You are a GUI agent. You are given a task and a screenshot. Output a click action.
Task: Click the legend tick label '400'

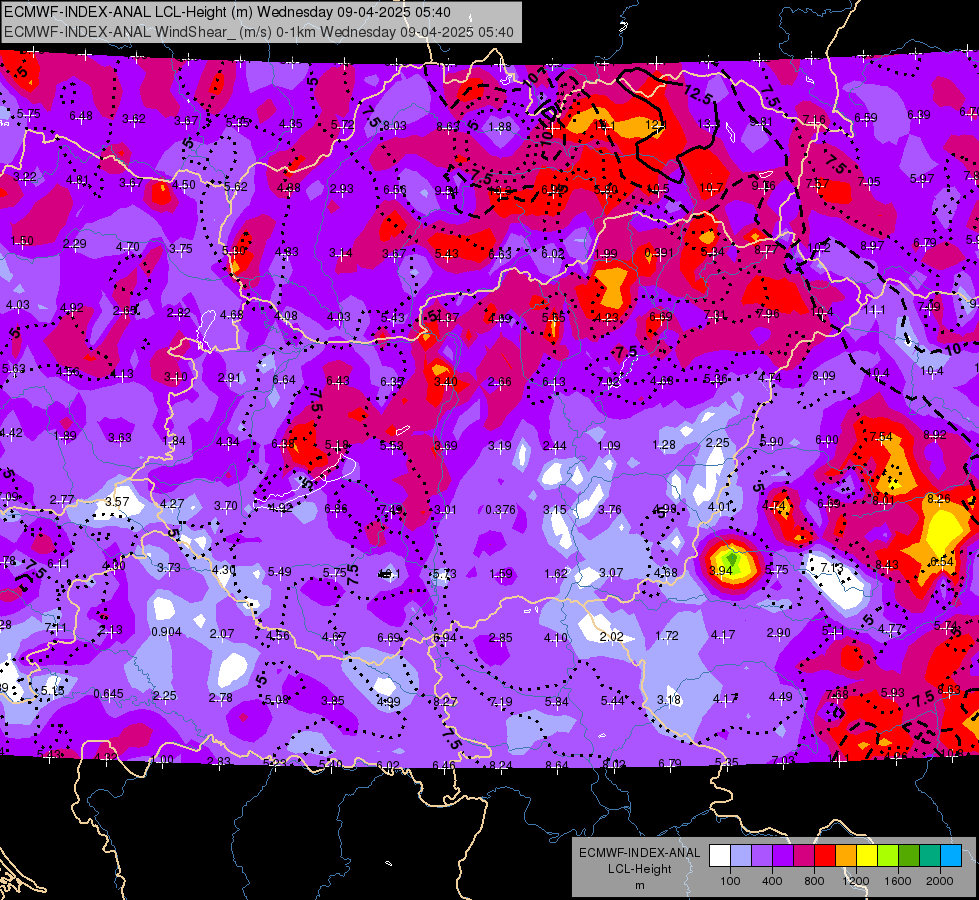pyautogui.click(x=772, y=881)
